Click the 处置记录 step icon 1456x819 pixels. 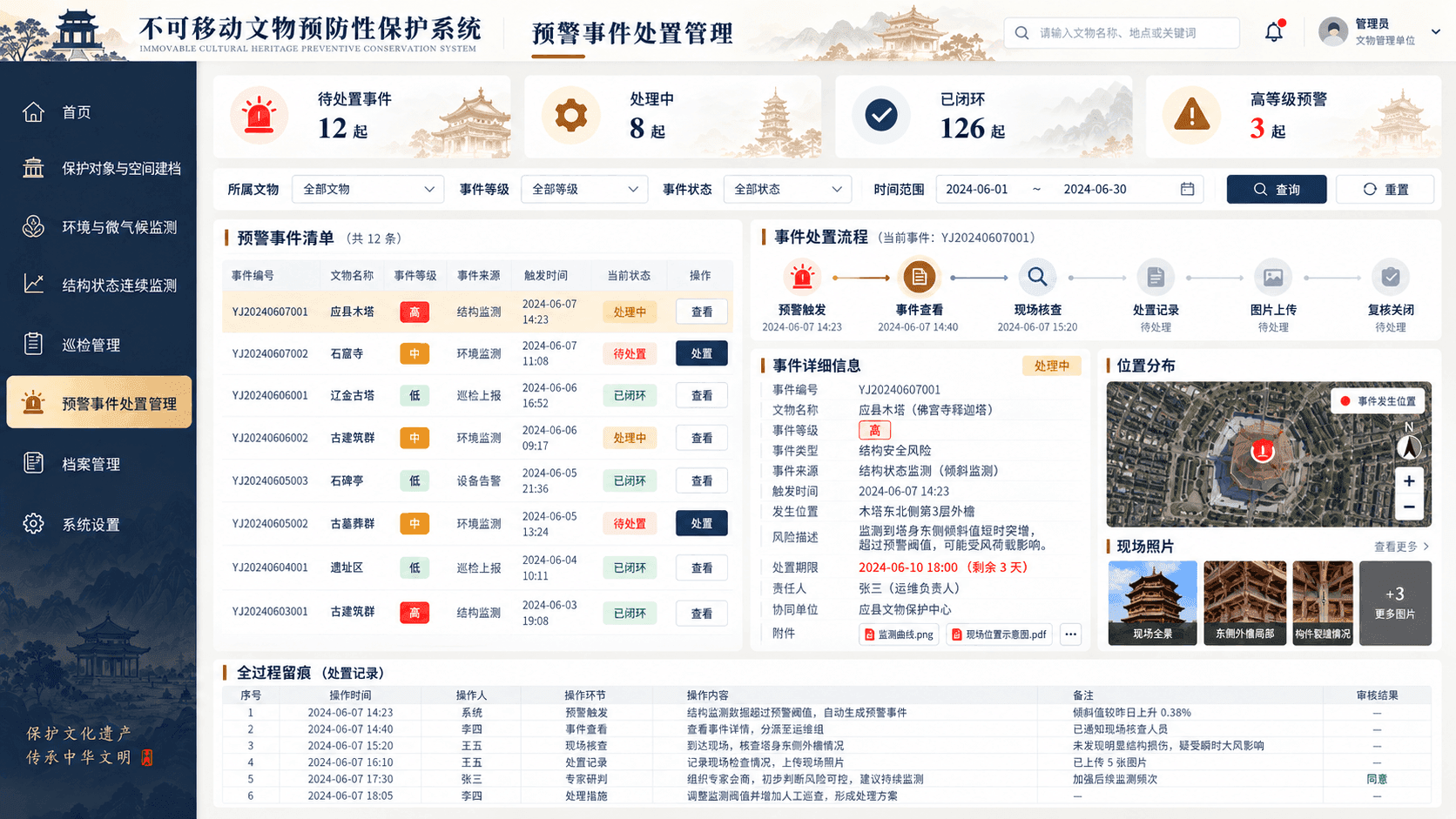(x=1156, y=278)
